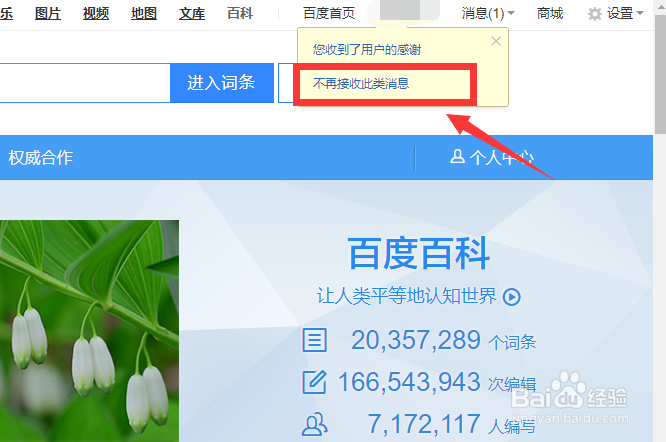Go to 商城 link
The width and height of the screenshot is (666, 442).
[x=550, y=14]
